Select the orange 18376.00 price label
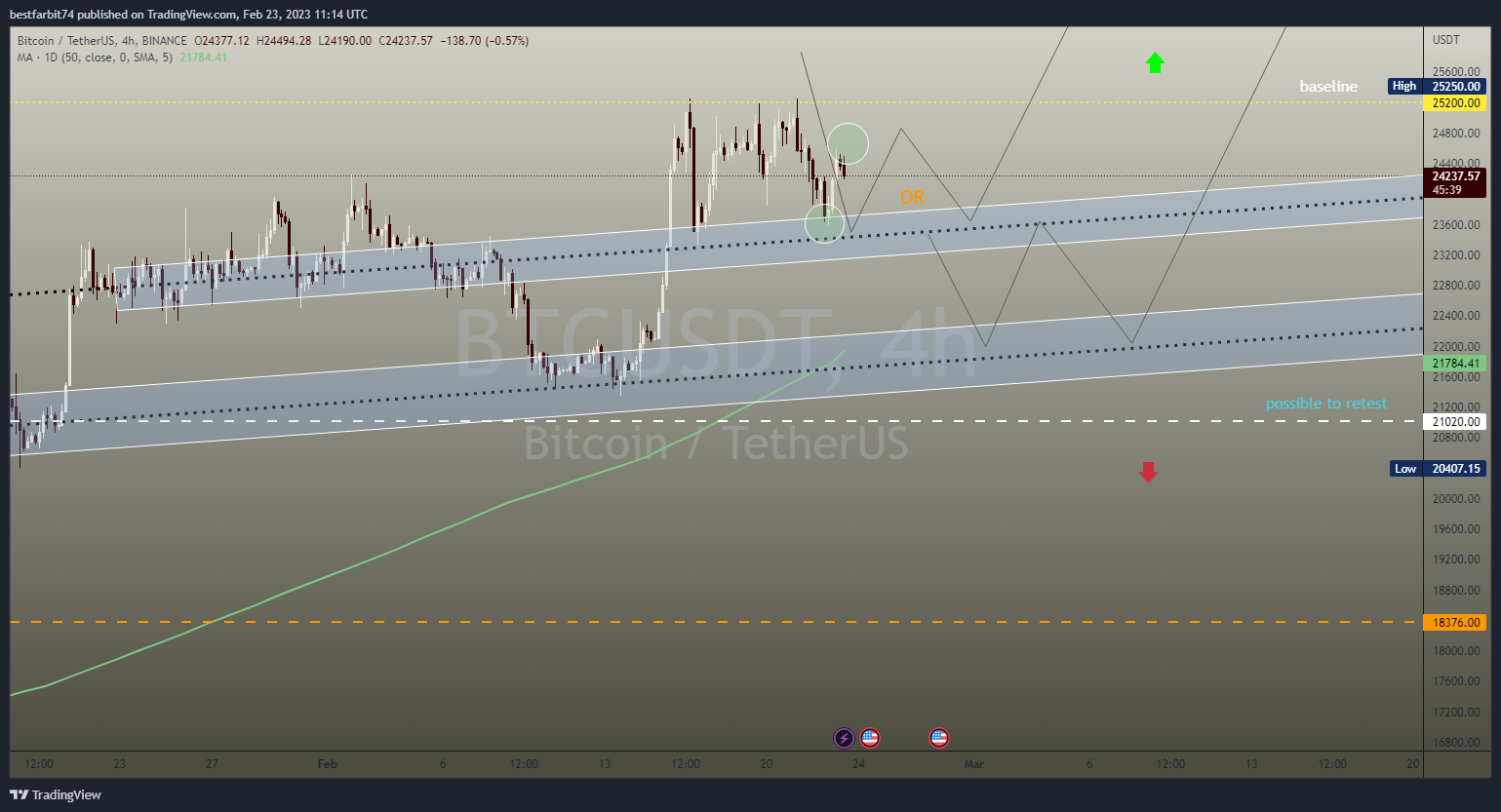The width and height of the screenshot is (1501, 812). (x=1455, y=622)
